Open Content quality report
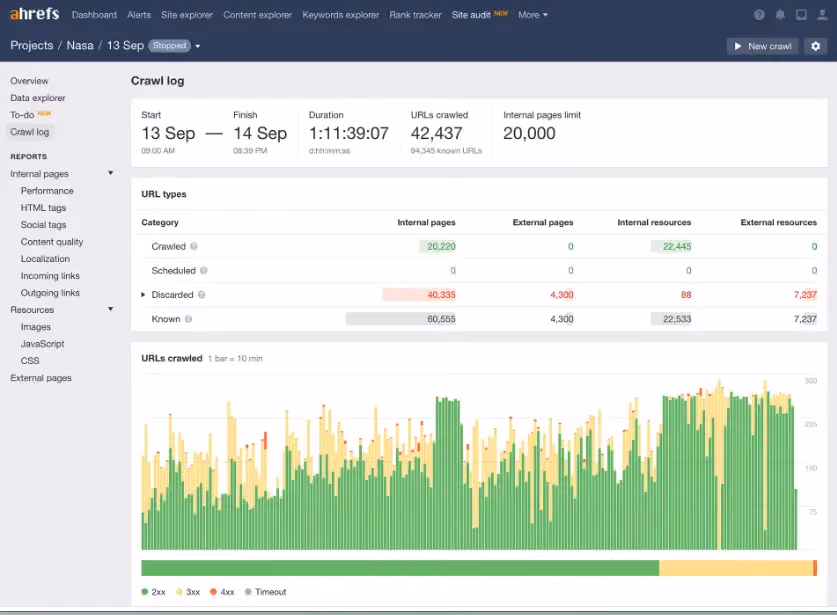 52,242
